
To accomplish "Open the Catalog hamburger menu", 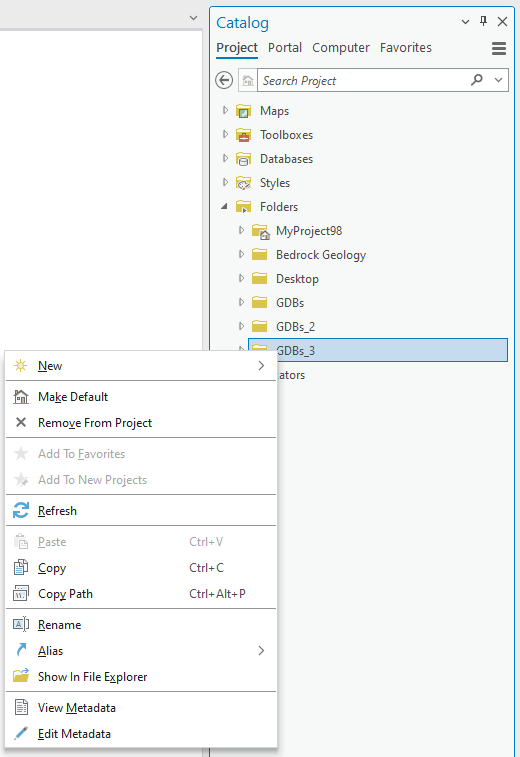I will pos(499,48).
